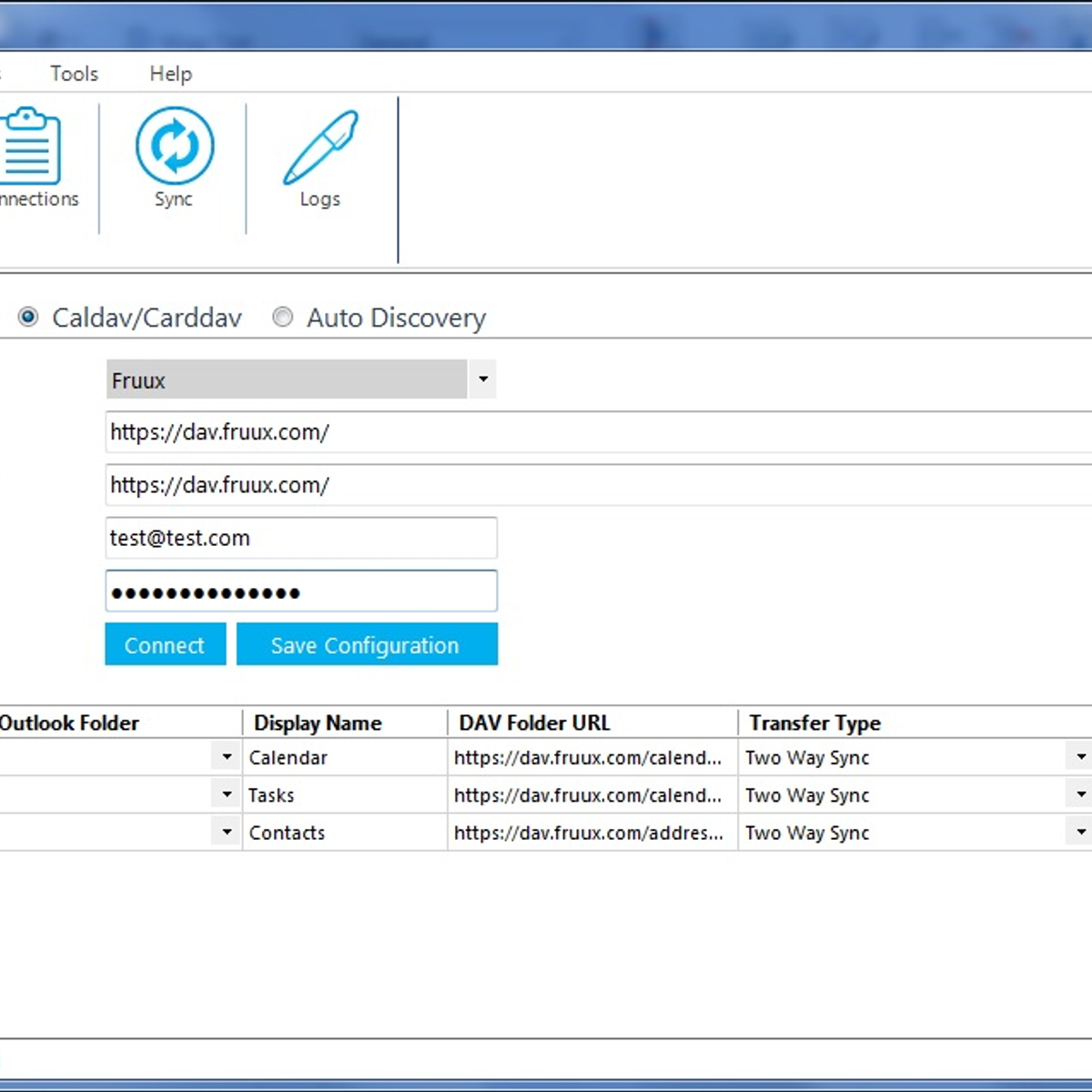Open the Logs pen icon
1092x1092 pixels.
320,147
